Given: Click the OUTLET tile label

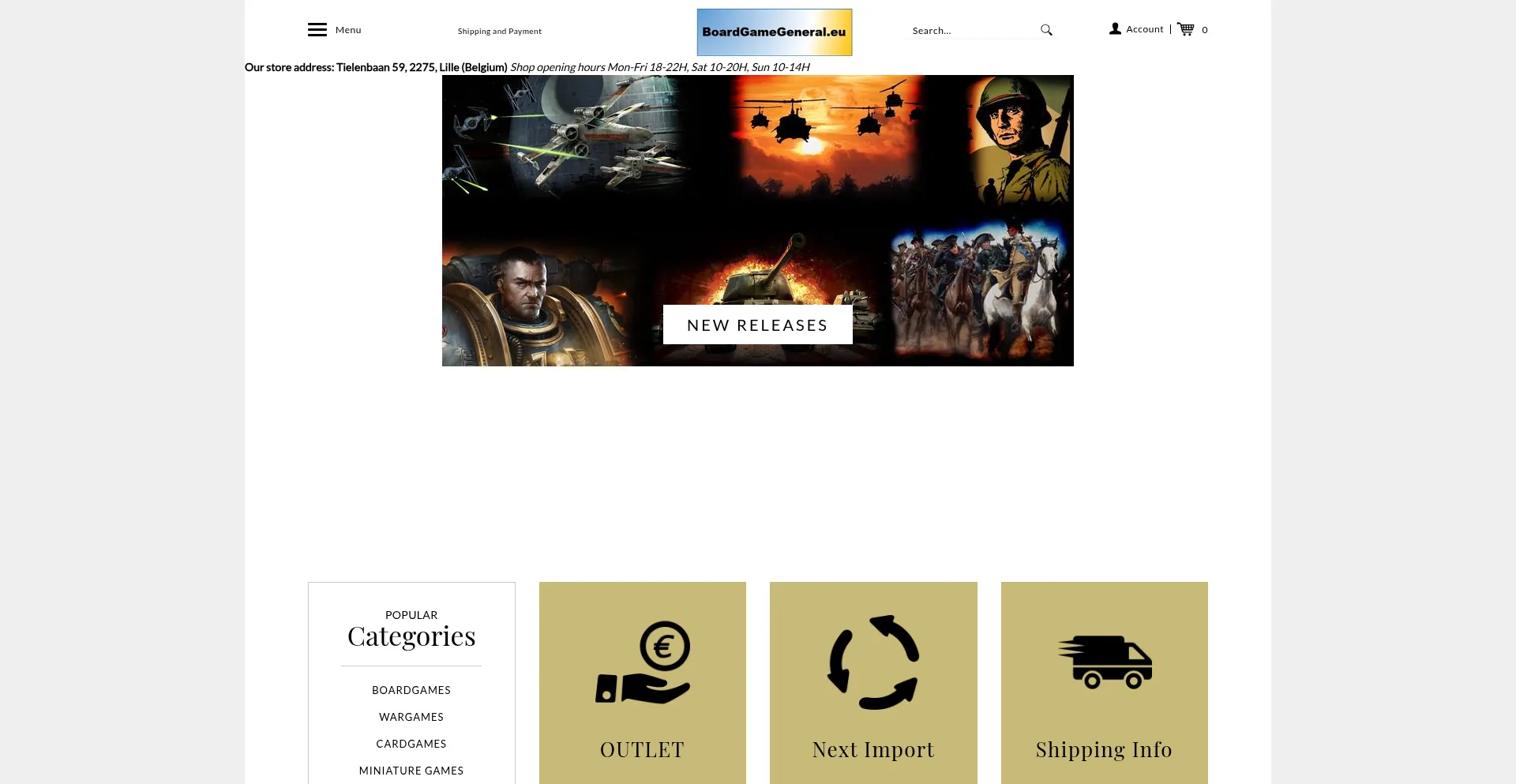Looking at the screenshot, I should [x=642, y=749].
